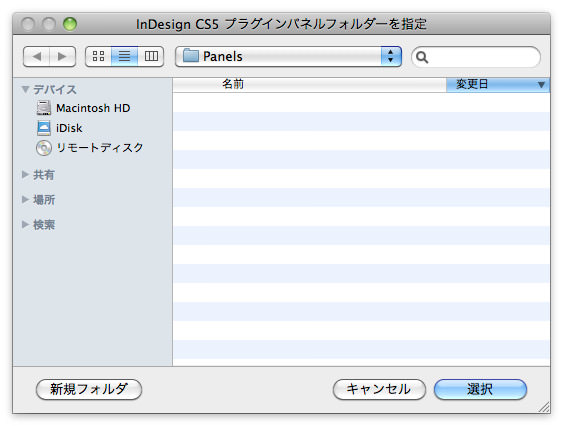The height and width of the screenshot is (426, 563).
Task: Click the remote disc CD icon
Action: [44, 148]
